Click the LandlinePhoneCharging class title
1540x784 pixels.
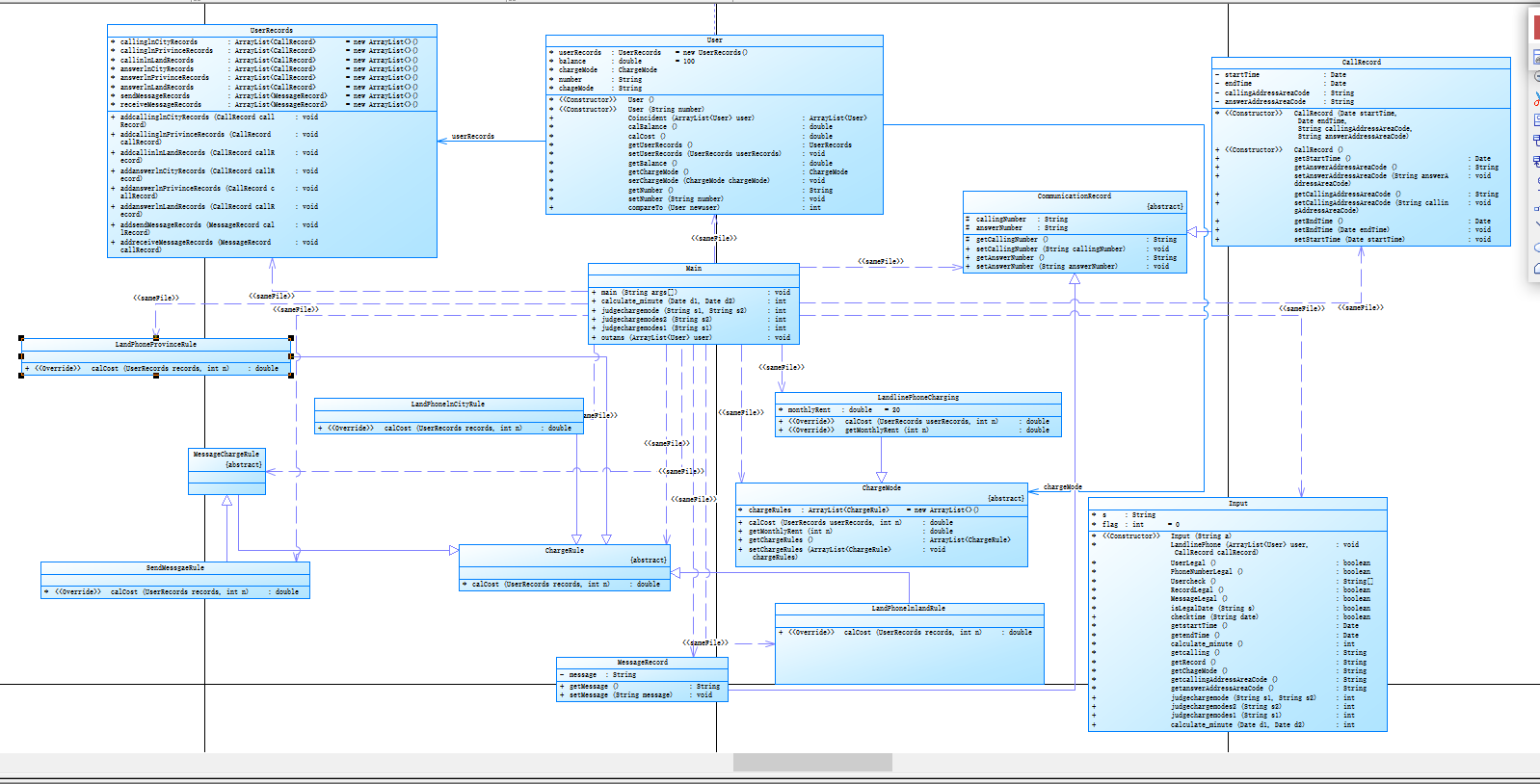coord(918,398)
